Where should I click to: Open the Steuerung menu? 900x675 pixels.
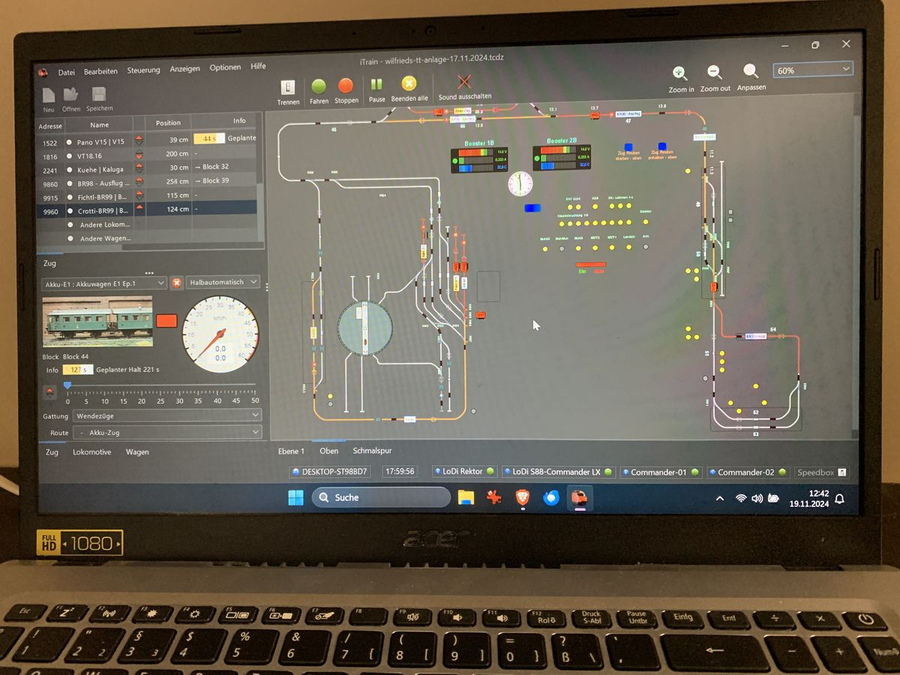tap(143, 70)
